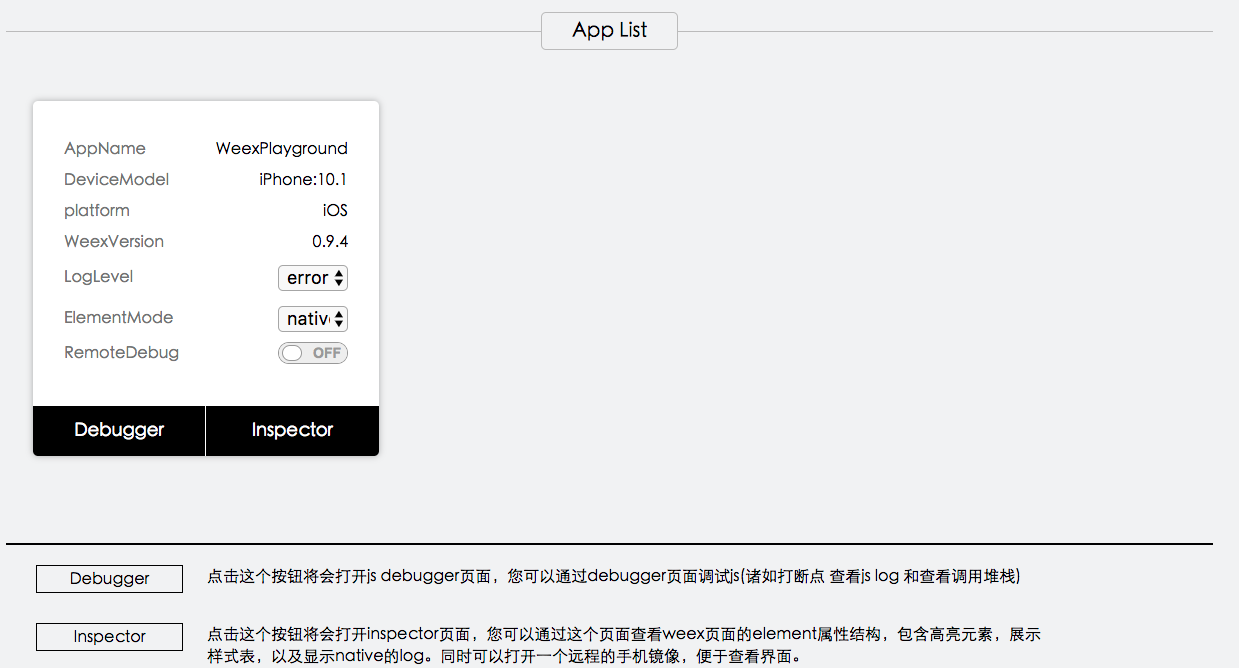1239x668 pixels.
Task: Click the Debugger button in the help section
Action: point(109,578)
